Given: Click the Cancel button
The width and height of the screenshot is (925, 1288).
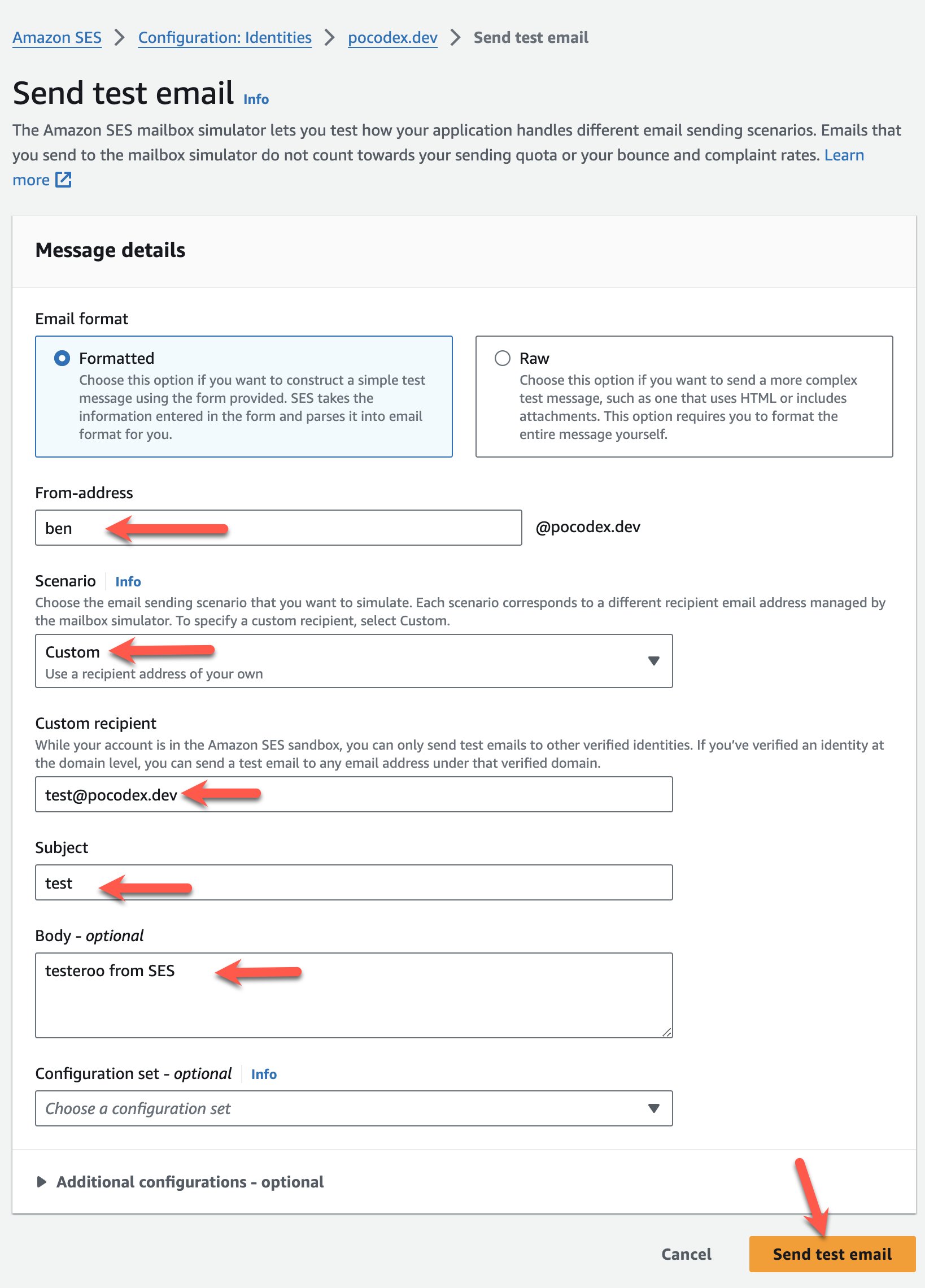Looking at the screenshot, I should click(x=686, y=1254).
